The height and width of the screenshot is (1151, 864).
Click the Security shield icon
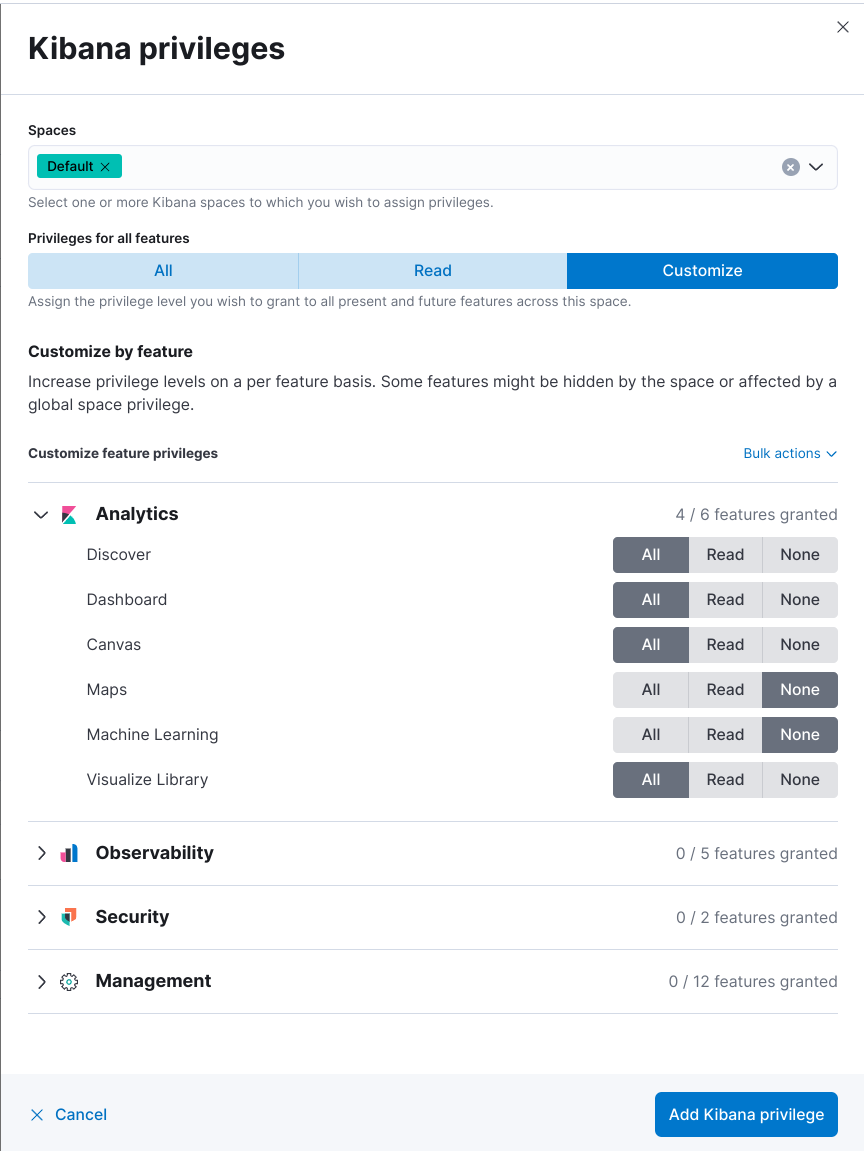[x=68, y=917]
